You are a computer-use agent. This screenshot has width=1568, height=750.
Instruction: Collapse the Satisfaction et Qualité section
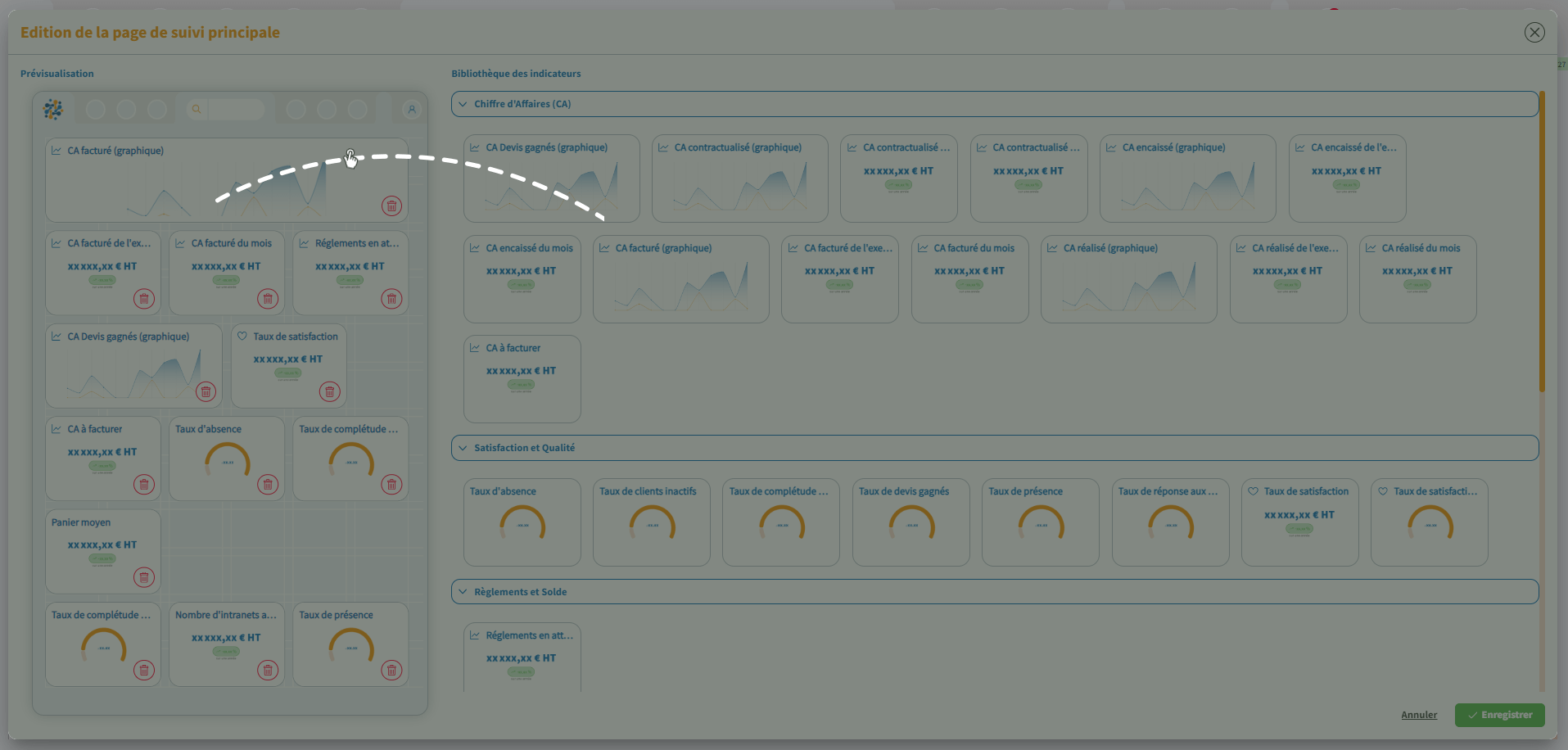[463, 448]
